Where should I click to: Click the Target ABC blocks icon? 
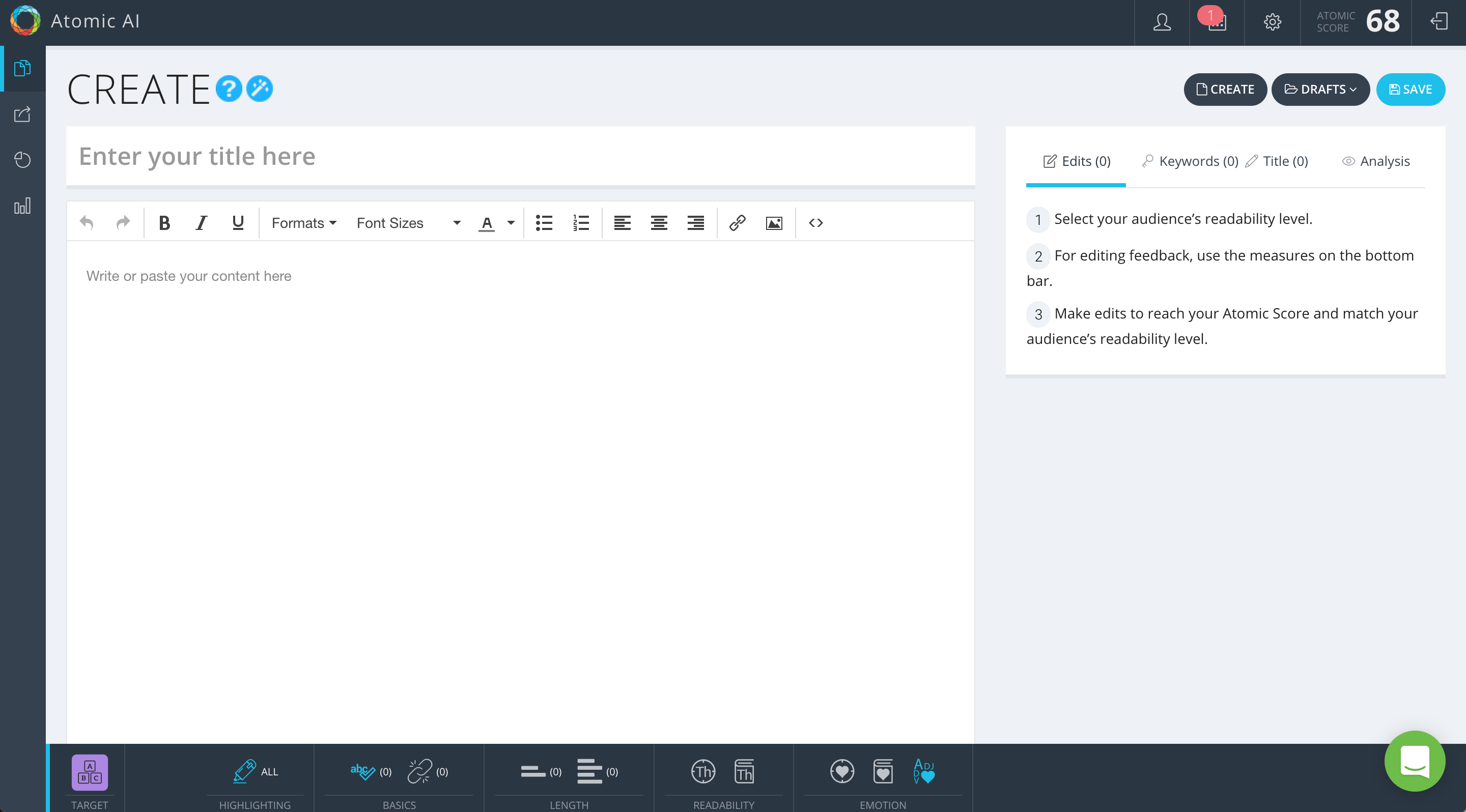pyautogui.click(x=90, y=772)
